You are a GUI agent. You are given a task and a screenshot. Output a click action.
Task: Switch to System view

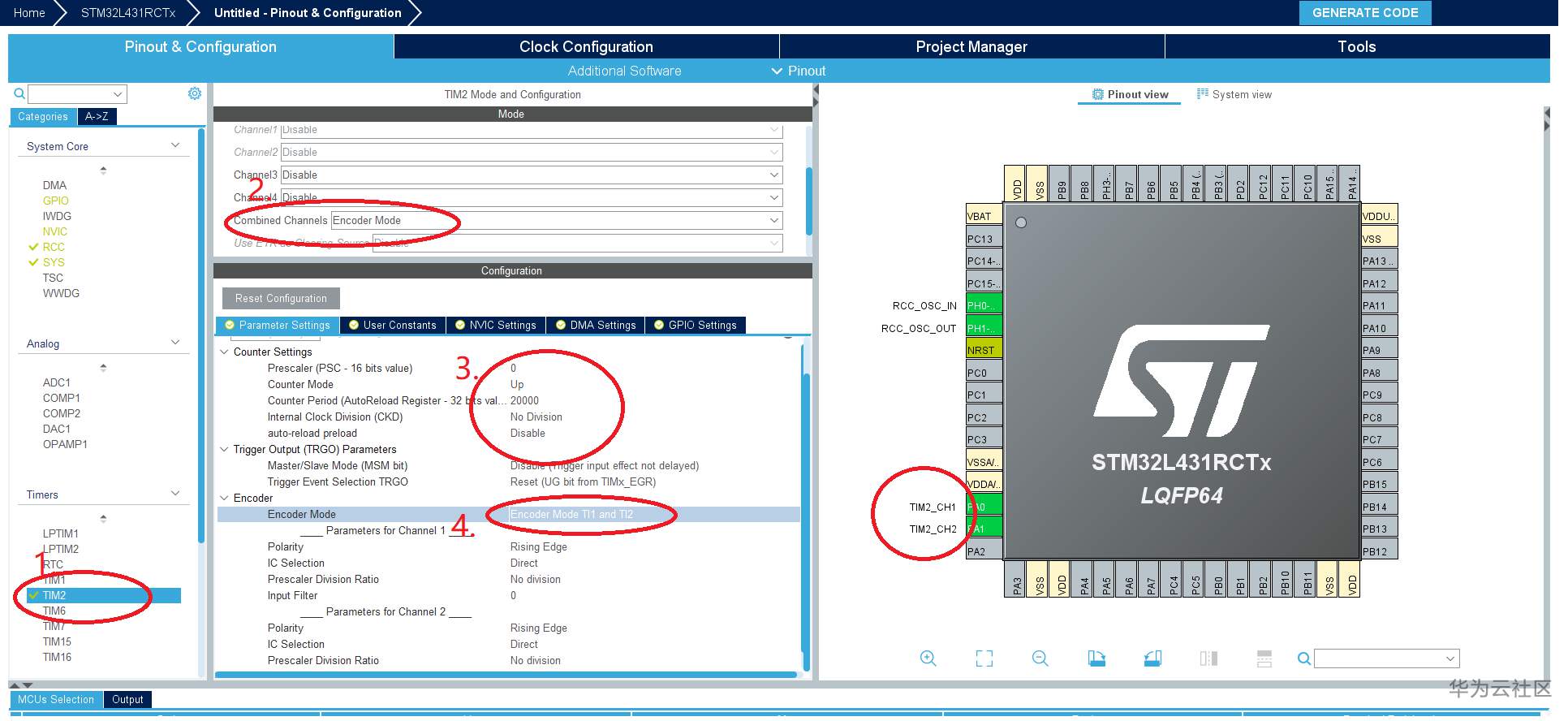(1234, 95)
